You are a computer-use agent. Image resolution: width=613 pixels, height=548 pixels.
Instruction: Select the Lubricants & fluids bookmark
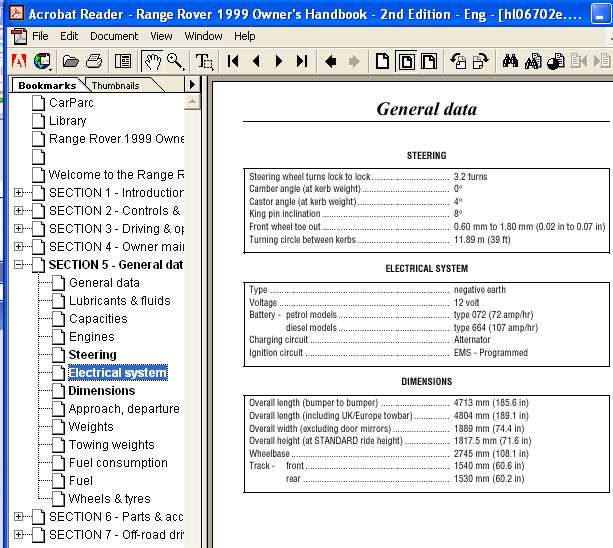pos(120,301)
